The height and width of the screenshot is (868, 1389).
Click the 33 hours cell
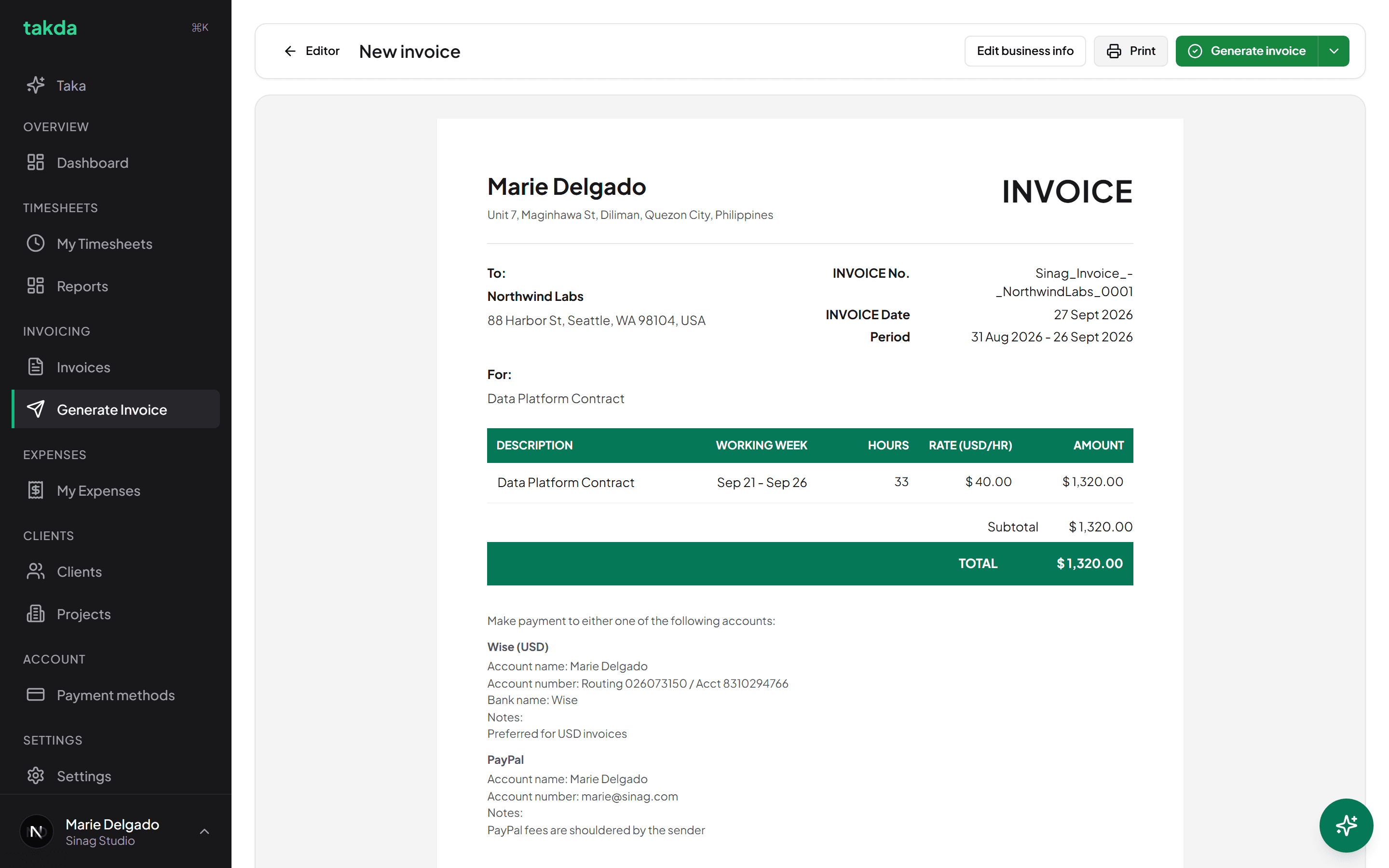901,482
